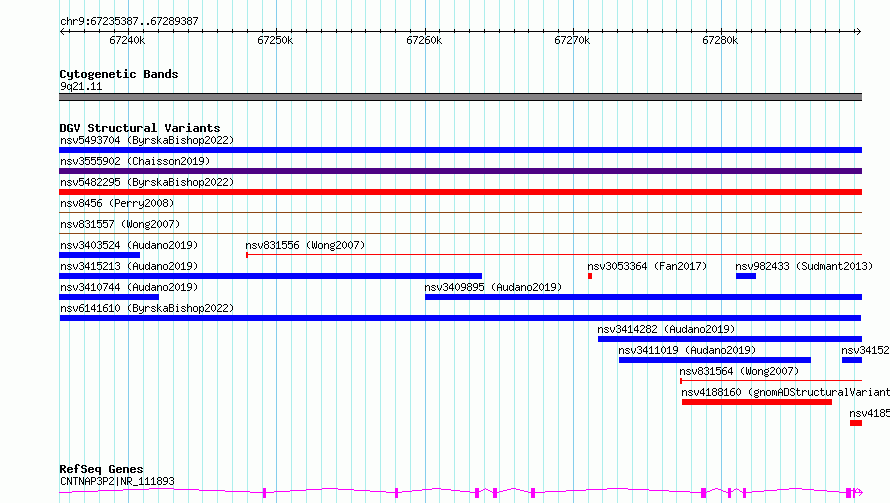
Task: Click the red nsv5482295 variant bar
Action: click(x=460, y=192)
